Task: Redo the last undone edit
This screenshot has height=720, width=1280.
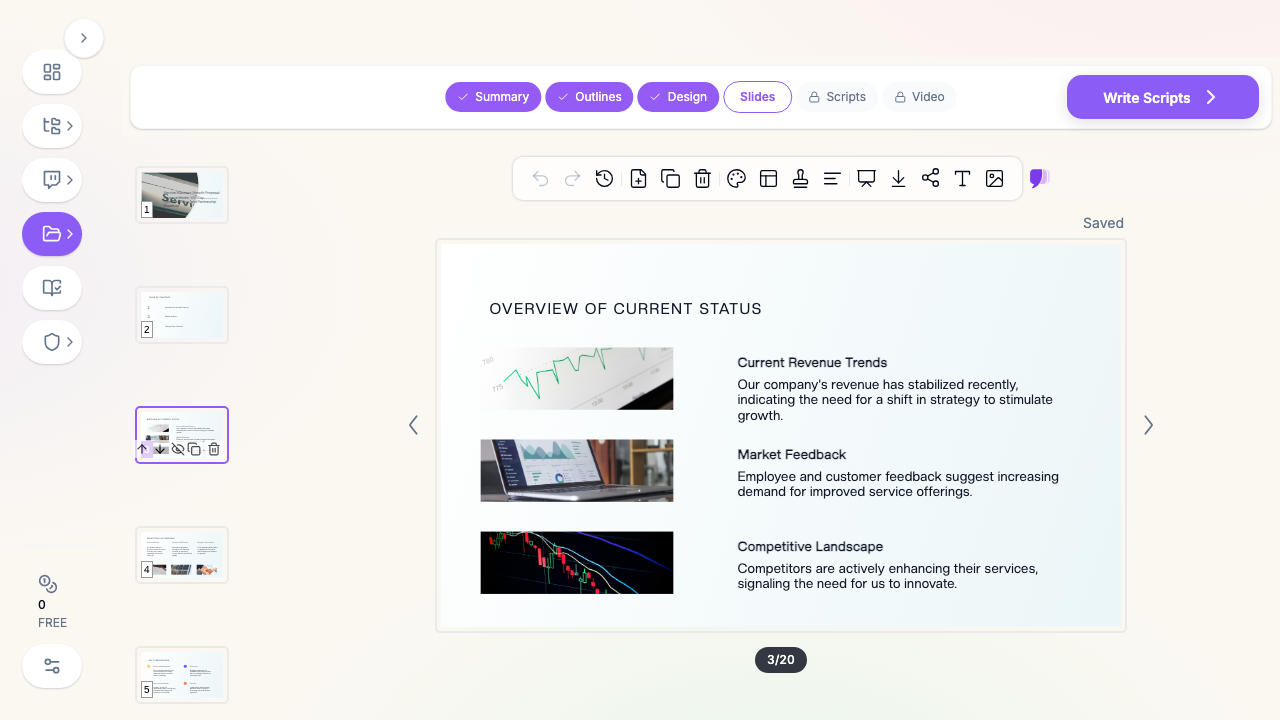Action: tap(573, 179)
